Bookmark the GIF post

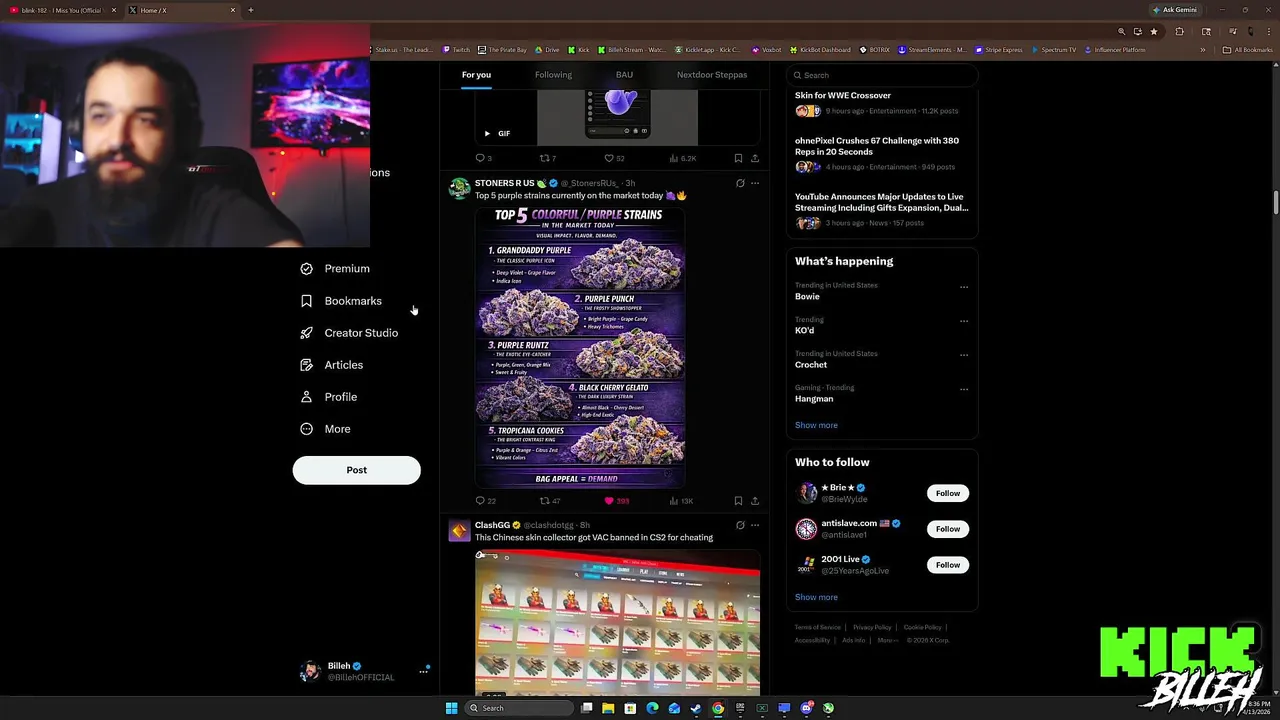coord(738,158)
